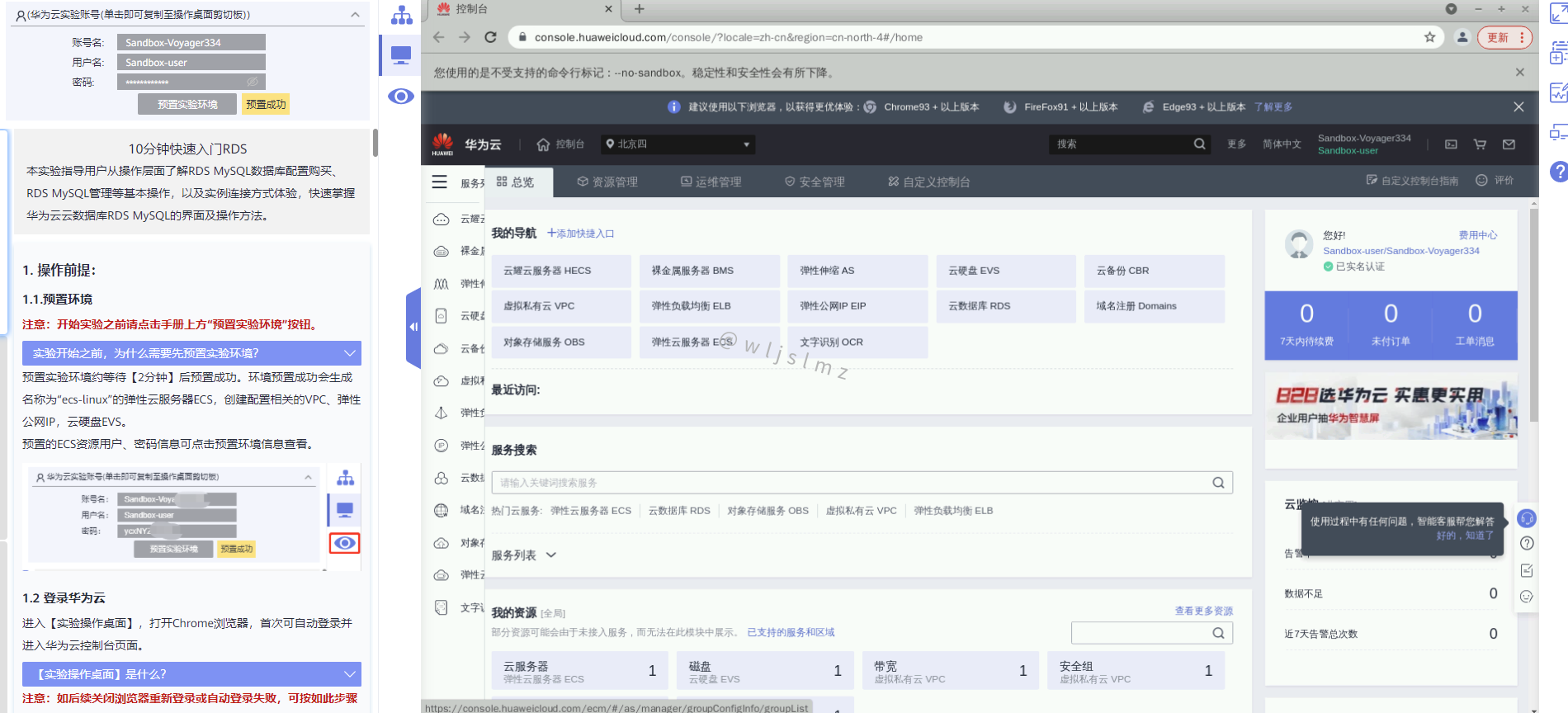Viewport: 1568px width, 713px height.
Task: Switch to the 运维管理 tab
Action: (x=711, y=182)
